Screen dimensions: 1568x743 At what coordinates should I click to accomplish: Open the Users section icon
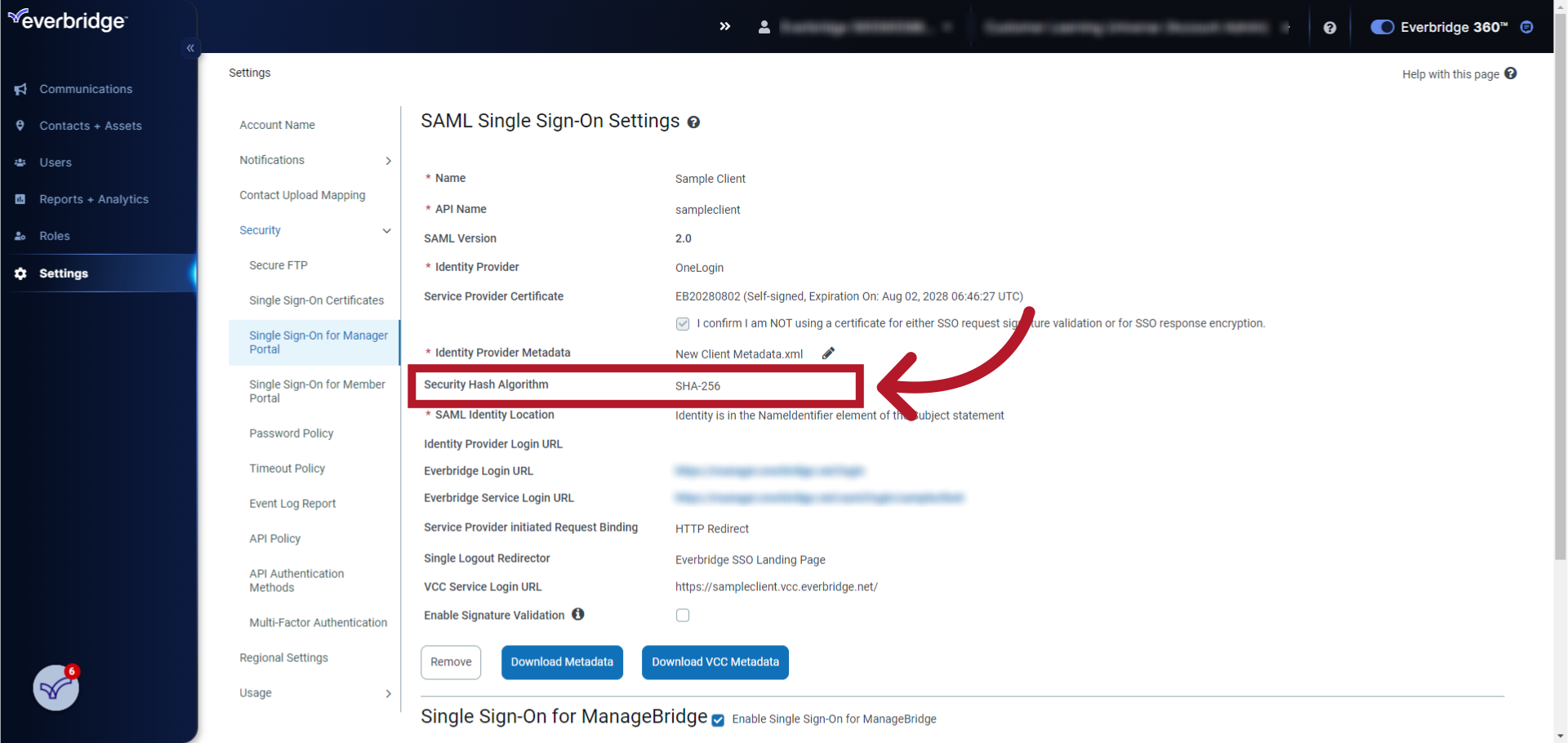(x=21, y=162)
